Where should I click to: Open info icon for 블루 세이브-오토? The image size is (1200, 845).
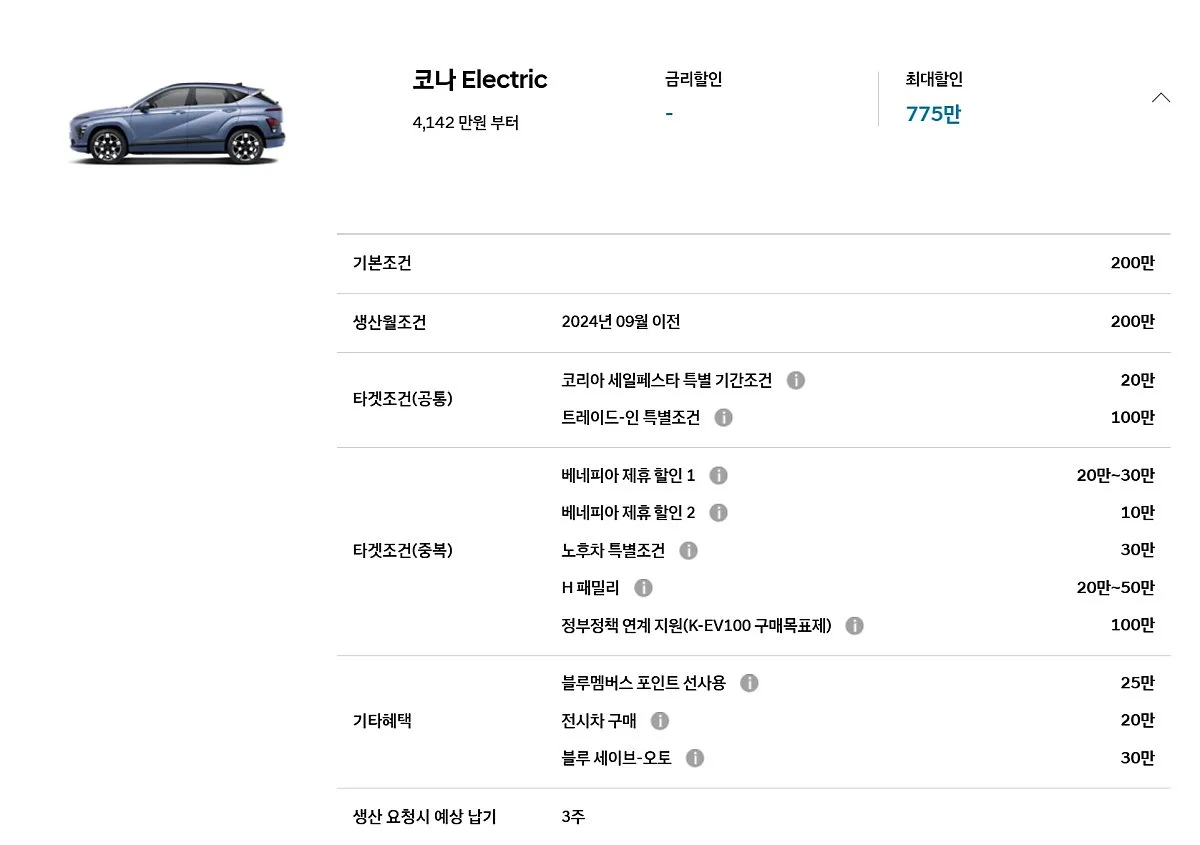pyautogui.click(x=695, y=758)
